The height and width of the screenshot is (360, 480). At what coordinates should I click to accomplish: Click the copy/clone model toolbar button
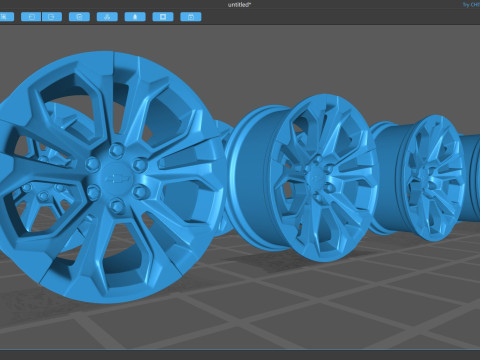point(79,17)
